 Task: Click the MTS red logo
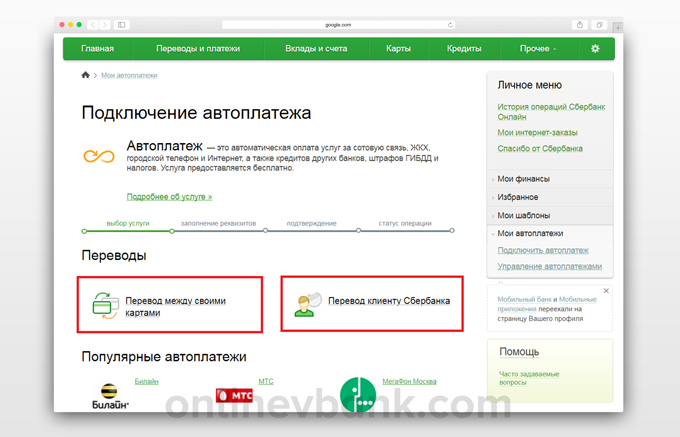(234, 395)
